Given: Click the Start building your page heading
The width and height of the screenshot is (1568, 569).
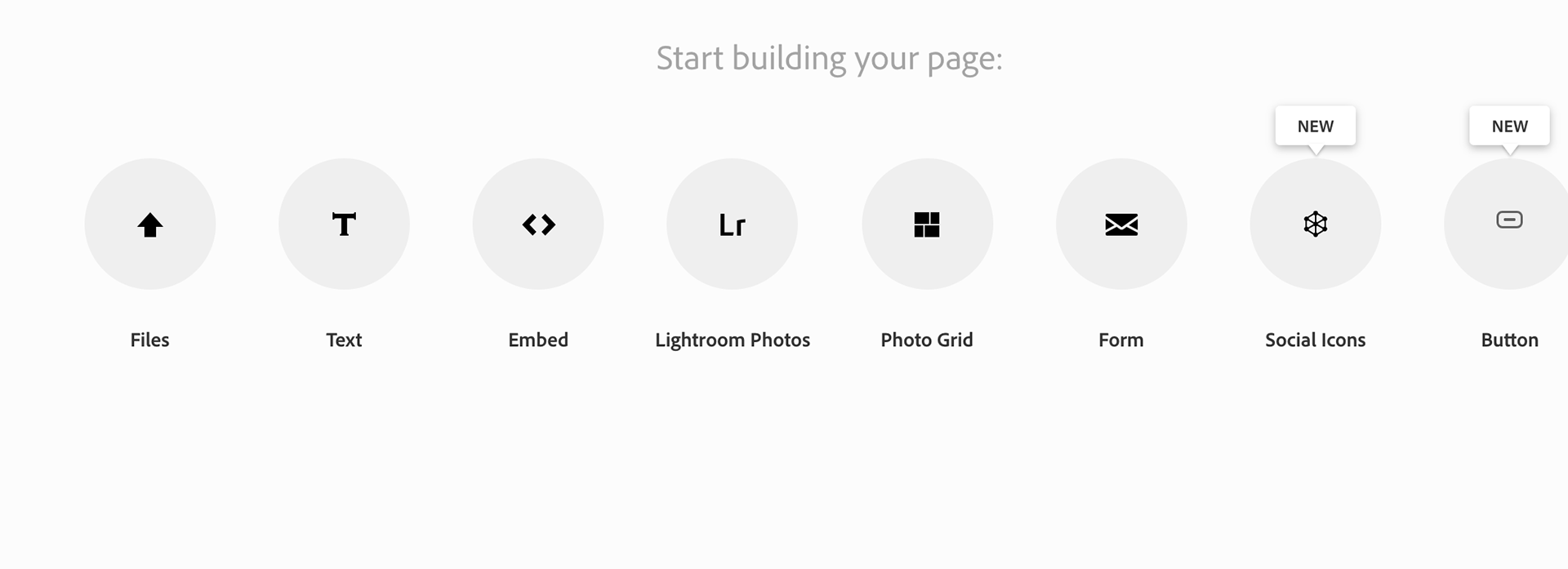Looking at the screenshot, I should click(x=829, y=58).
